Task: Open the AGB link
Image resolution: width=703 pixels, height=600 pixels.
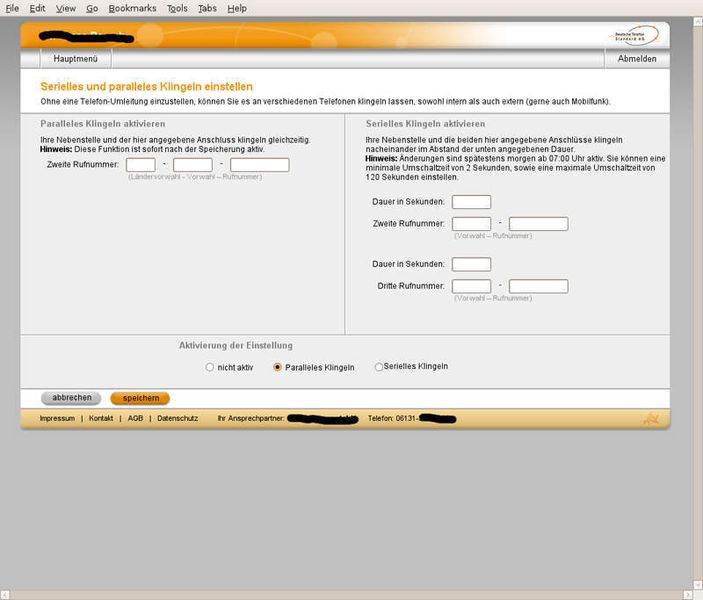Action: pos(135,418)
